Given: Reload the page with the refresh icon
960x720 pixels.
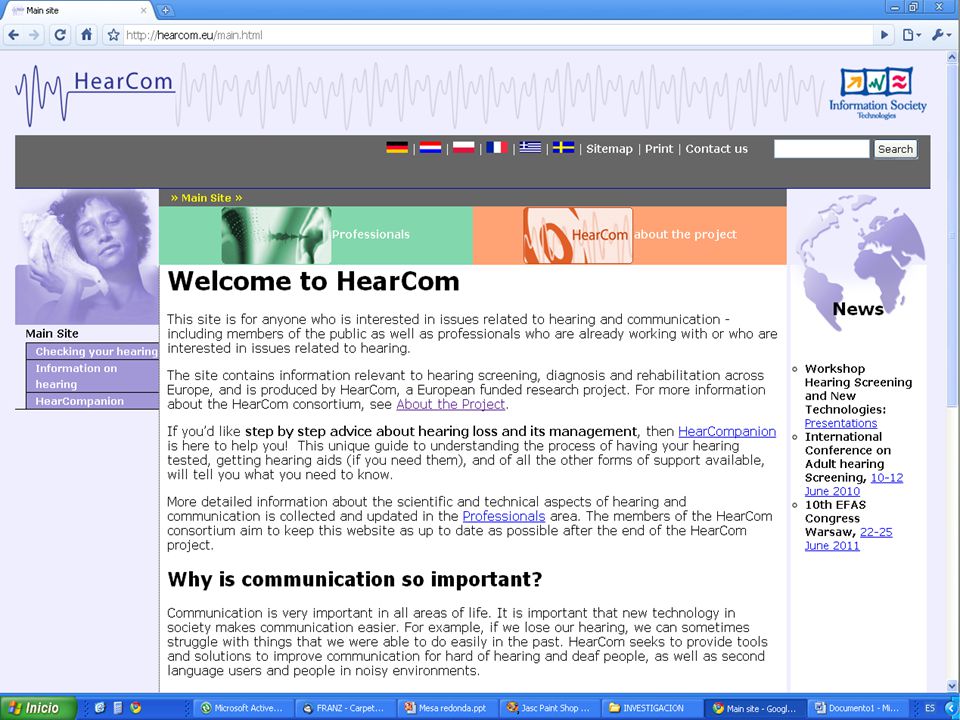Looking at the screenshot, I should tap(60, 35).
